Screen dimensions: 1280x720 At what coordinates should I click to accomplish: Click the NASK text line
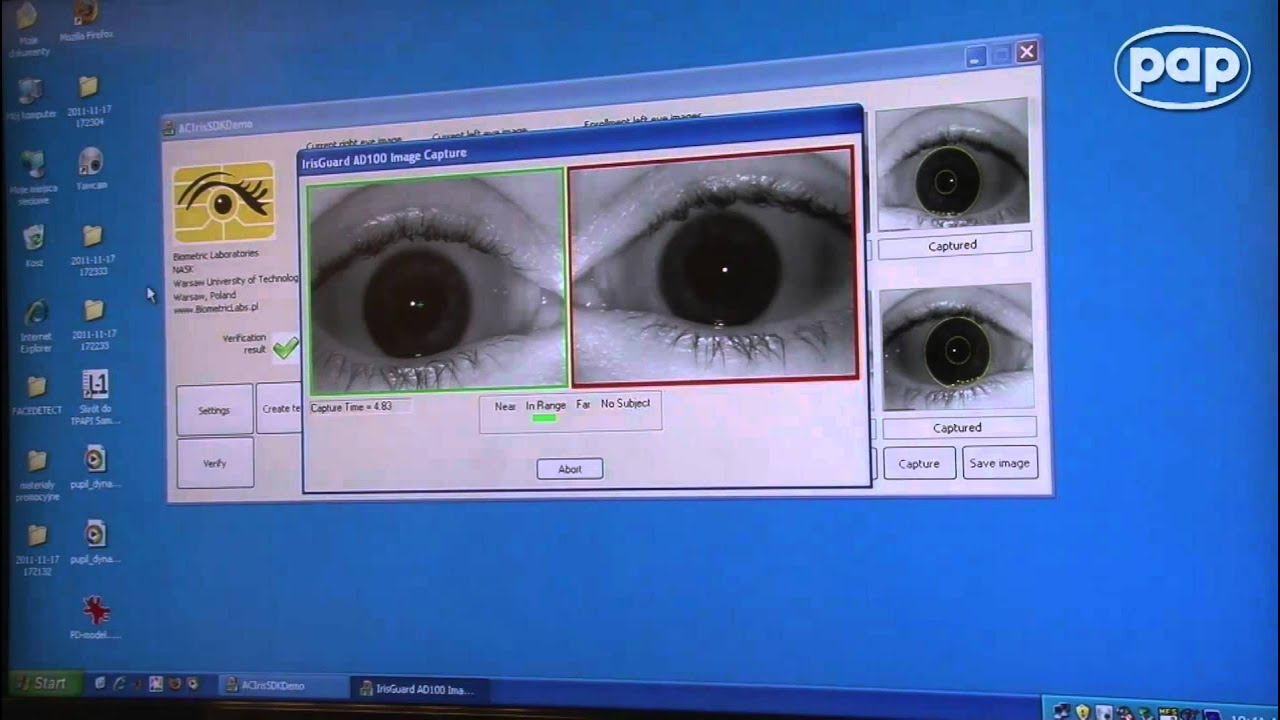pyautogui.click(x=183, y=268)
